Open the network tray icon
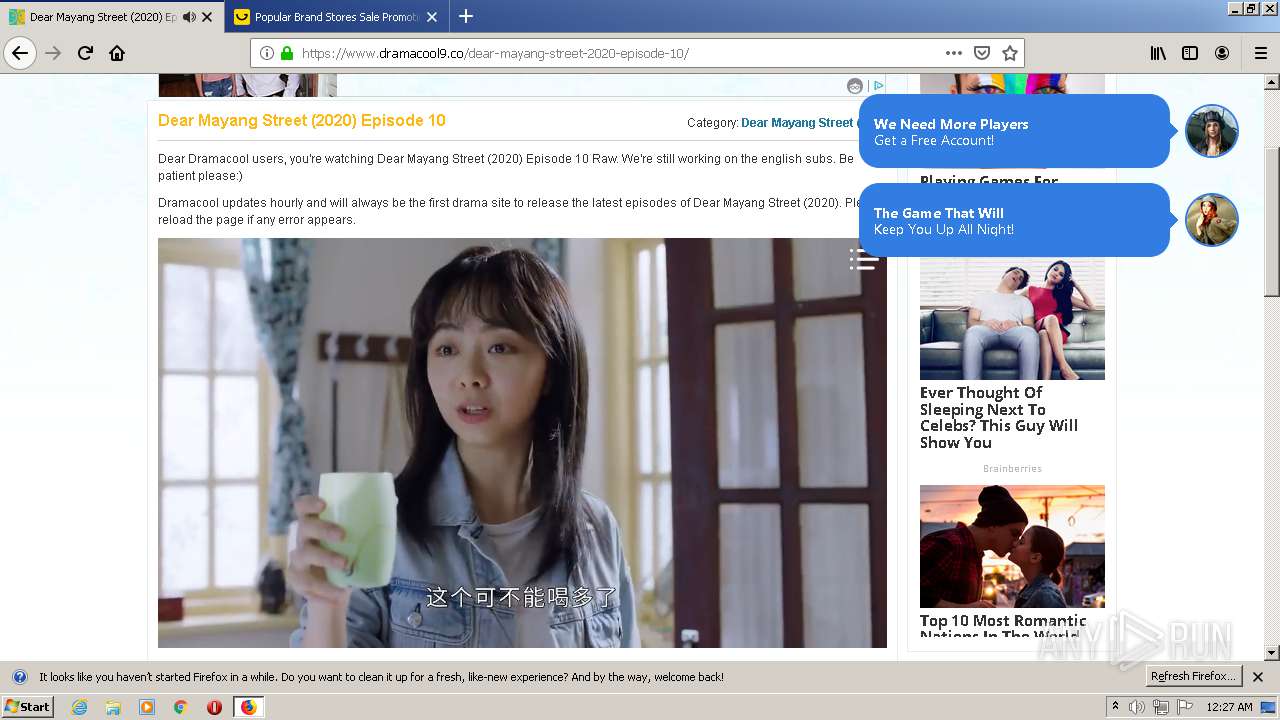This screenshot has width=1280, height=720. pos(1161,707)
